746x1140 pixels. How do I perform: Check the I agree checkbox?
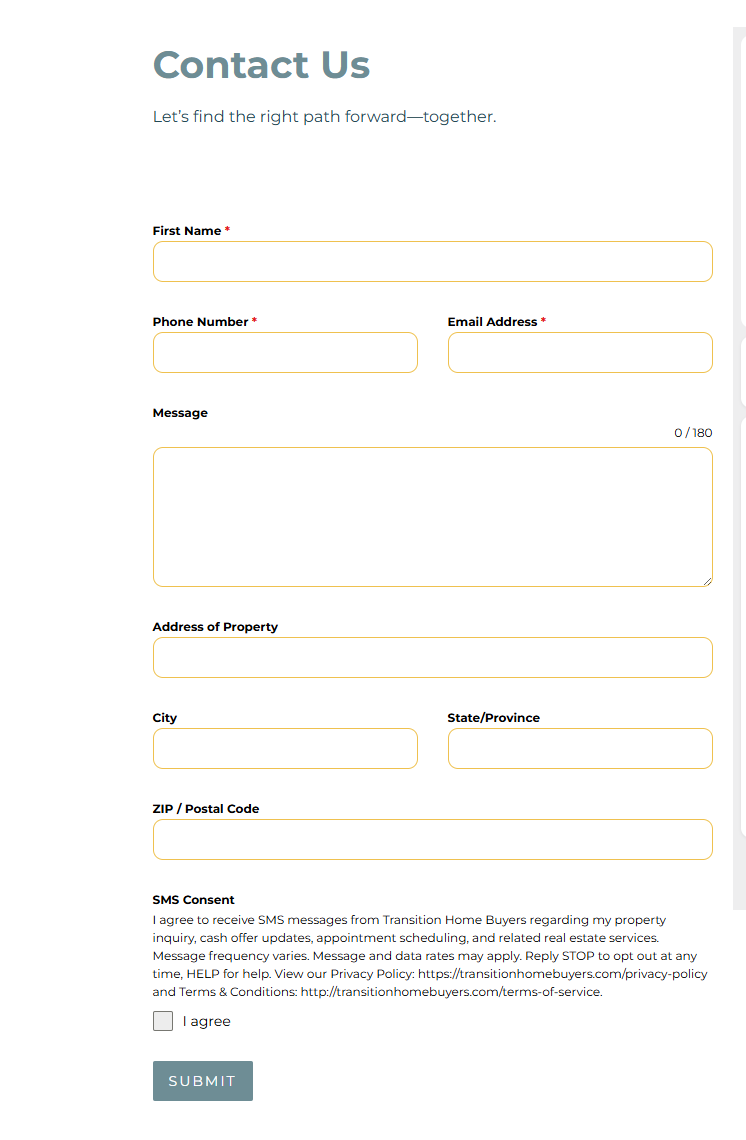tap(163, 1021)
